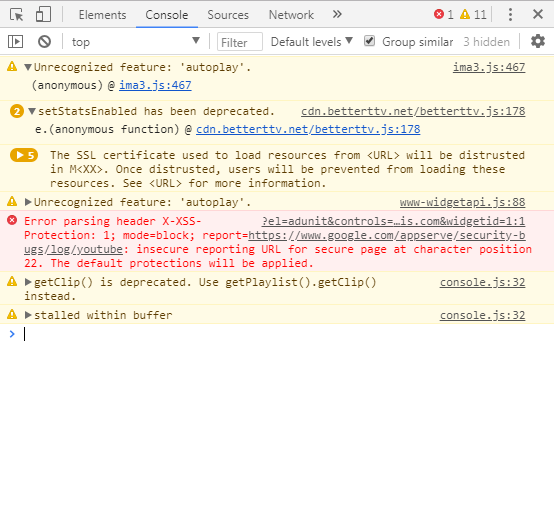Open the adunit&controls widgetid source link
Viewport: 554px width, 511px height.
(393, 221)
